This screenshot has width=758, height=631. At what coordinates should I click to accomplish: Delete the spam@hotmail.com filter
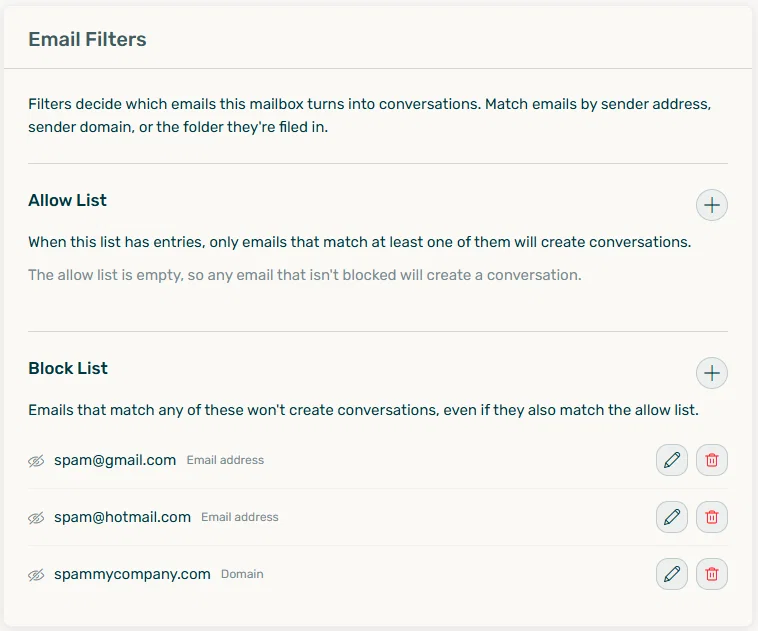pyautogui.click(x=712, y=517)
